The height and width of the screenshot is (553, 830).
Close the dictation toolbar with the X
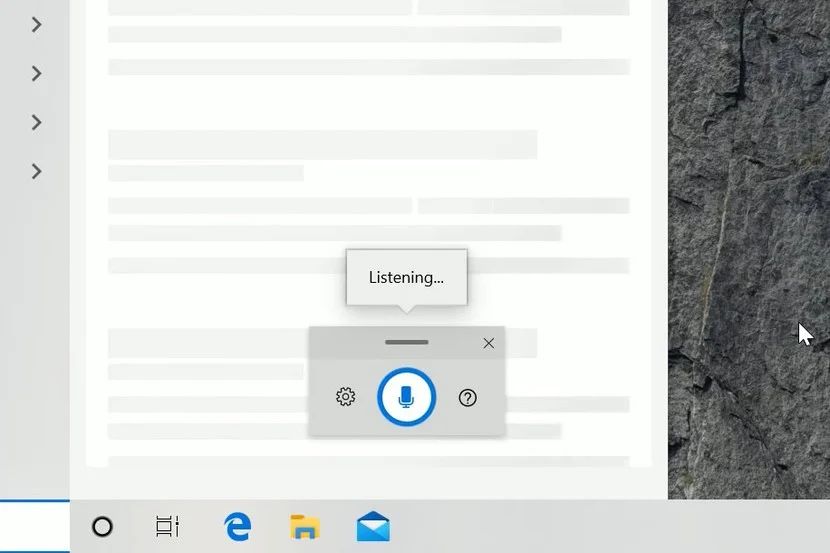click(x=489, y=343)
